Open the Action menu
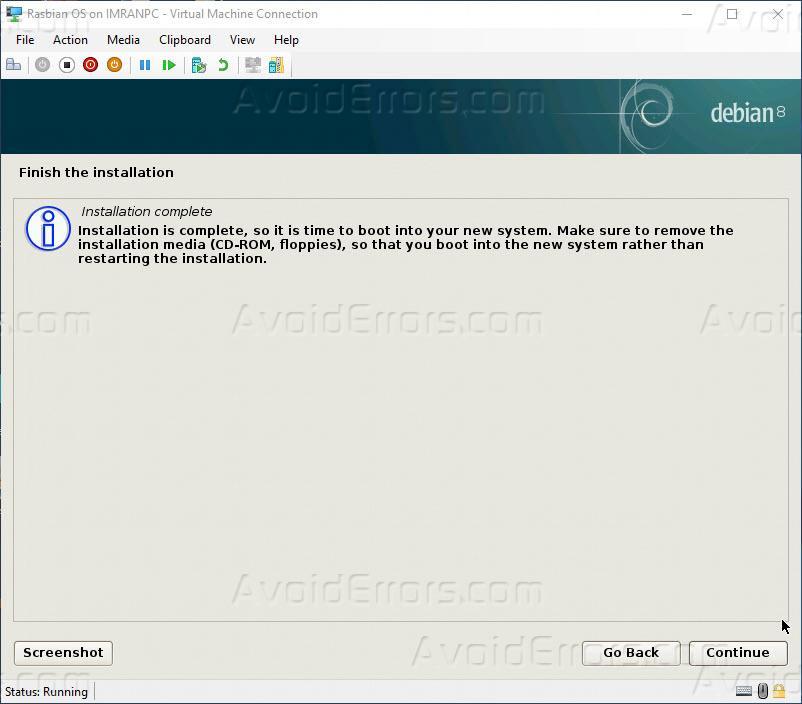Screen dimensions: 802x704 70,40
